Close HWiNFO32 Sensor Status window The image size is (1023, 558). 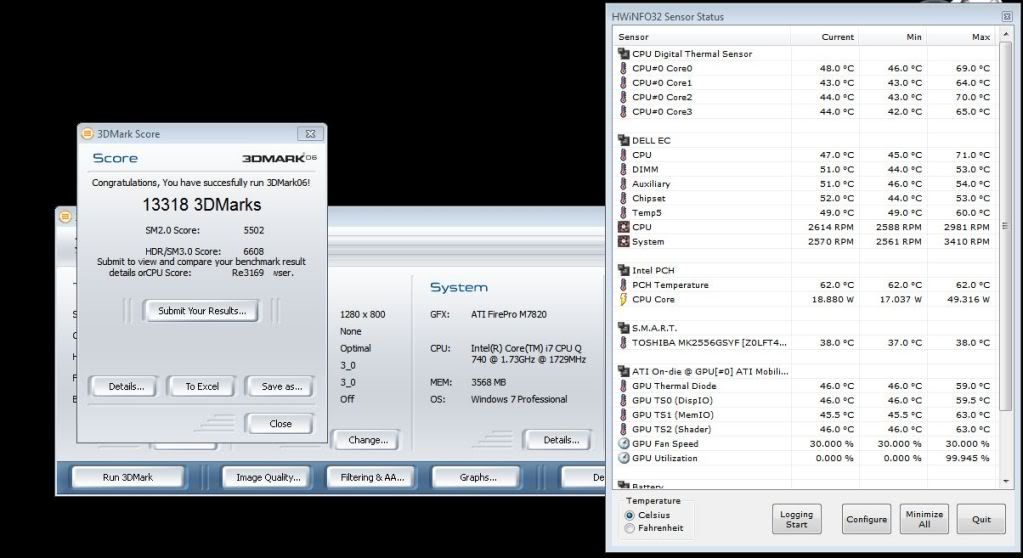pyautogui.click(x=1007, y=16)
